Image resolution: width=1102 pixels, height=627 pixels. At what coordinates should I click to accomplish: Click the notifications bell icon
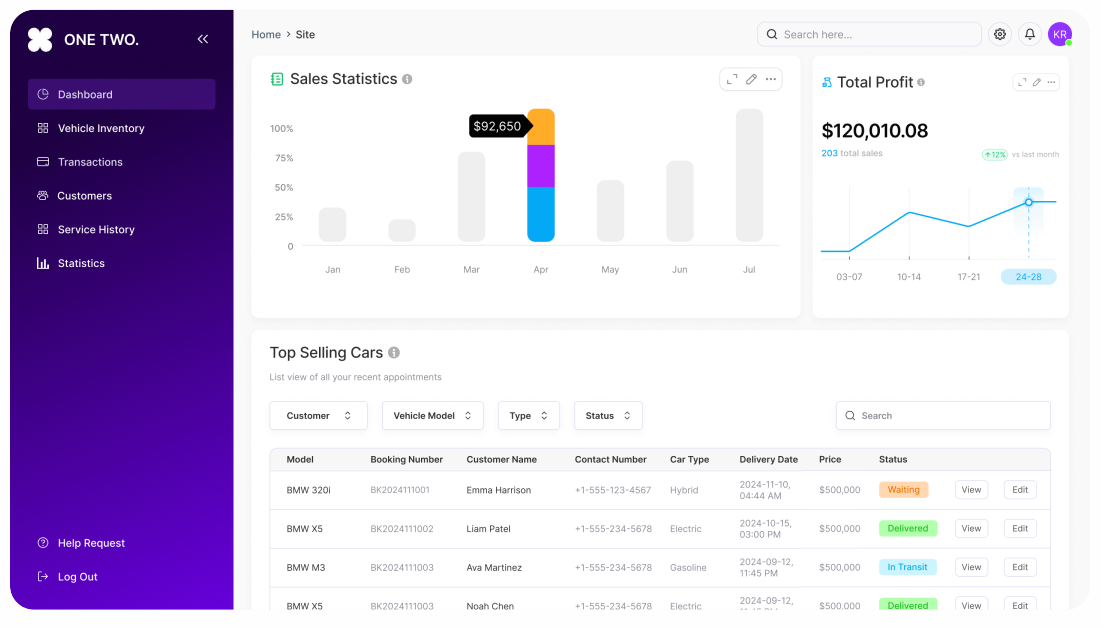click(1029, 34)
